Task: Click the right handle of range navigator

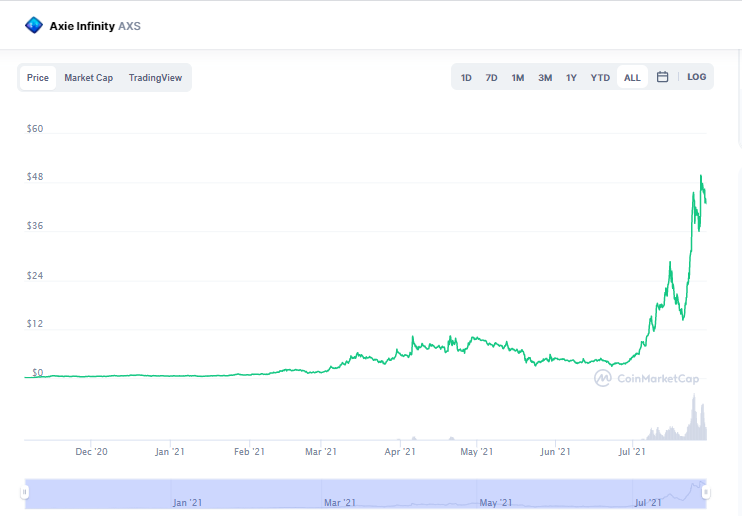Action: coord(706,492)
